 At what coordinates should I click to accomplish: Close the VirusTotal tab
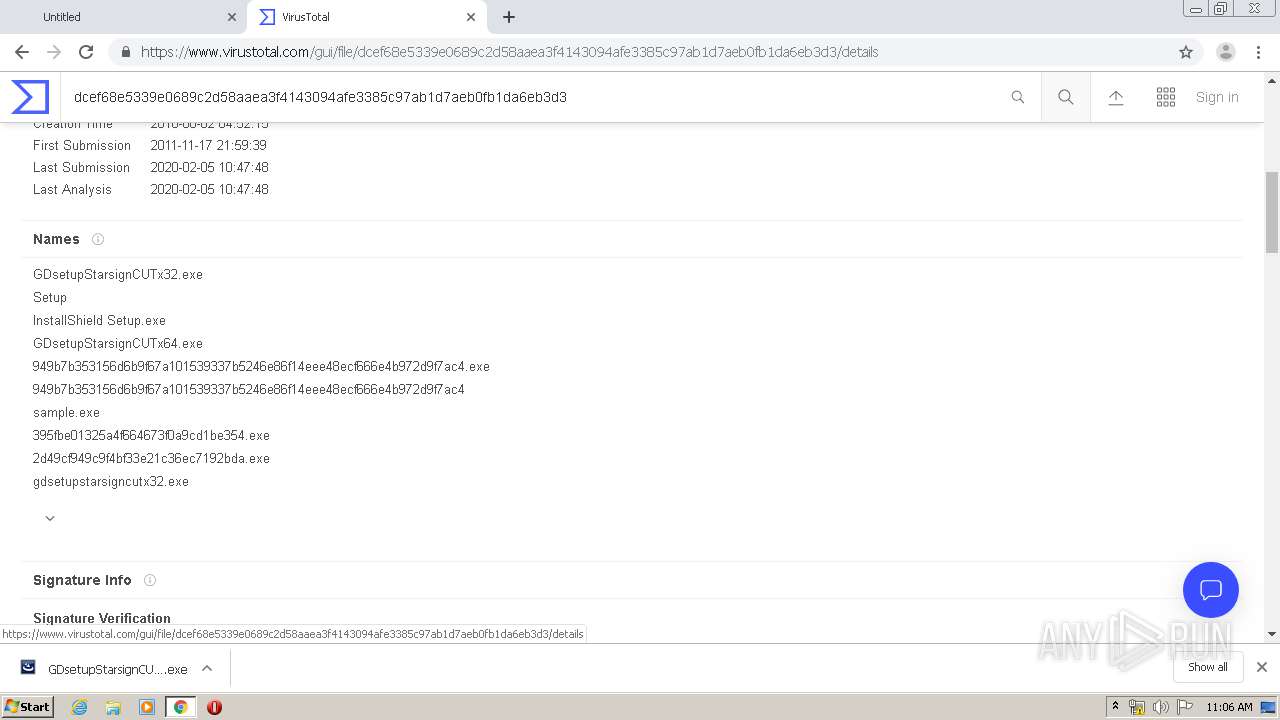(x=471, y=17)
